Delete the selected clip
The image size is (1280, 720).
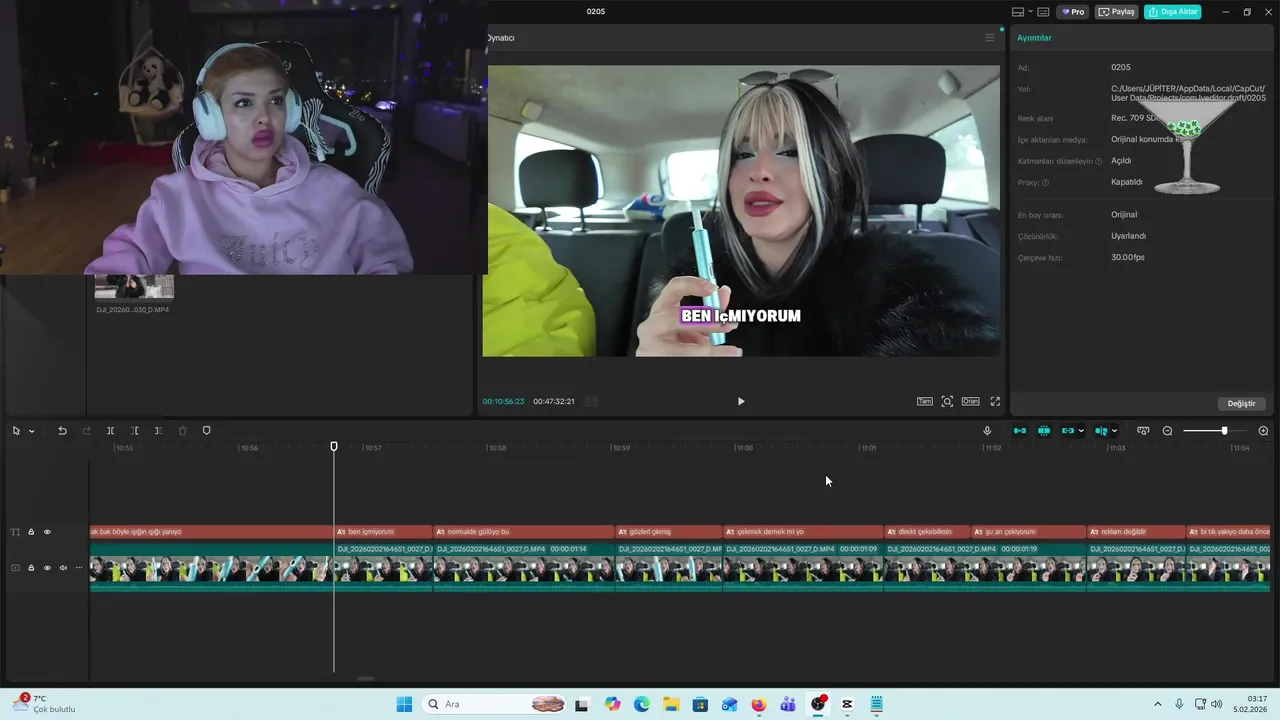[182, 431]
